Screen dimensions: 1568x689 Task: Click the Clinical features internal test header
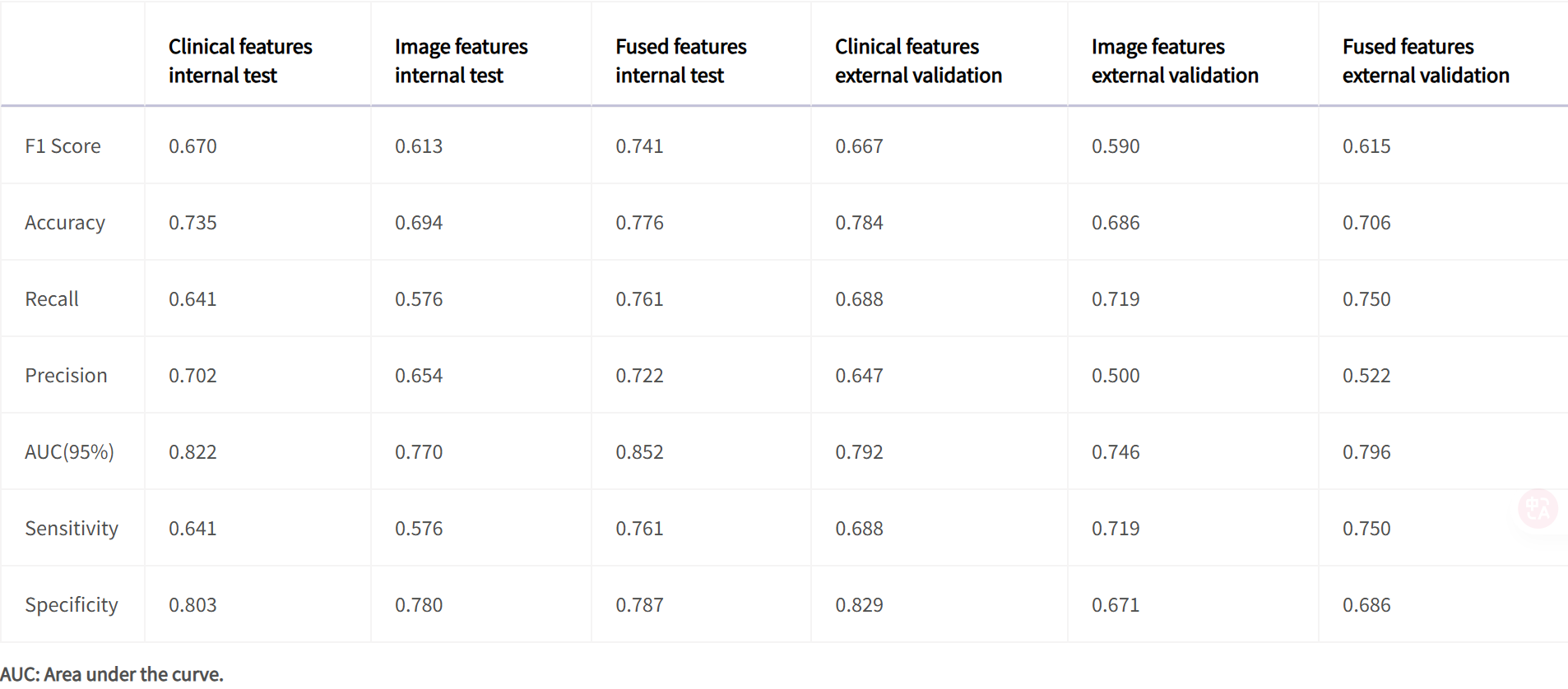240,61
